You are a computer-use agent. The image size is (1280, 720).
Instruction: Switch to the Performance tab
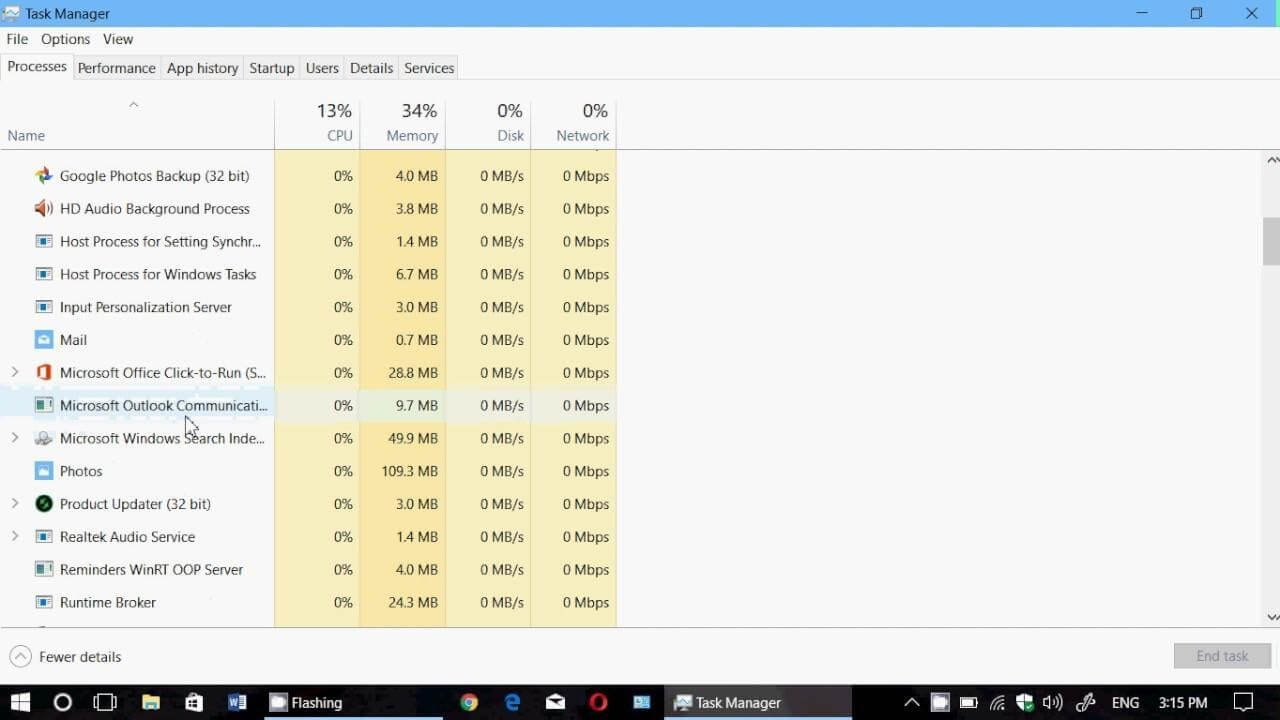click(x=116, y=67)
